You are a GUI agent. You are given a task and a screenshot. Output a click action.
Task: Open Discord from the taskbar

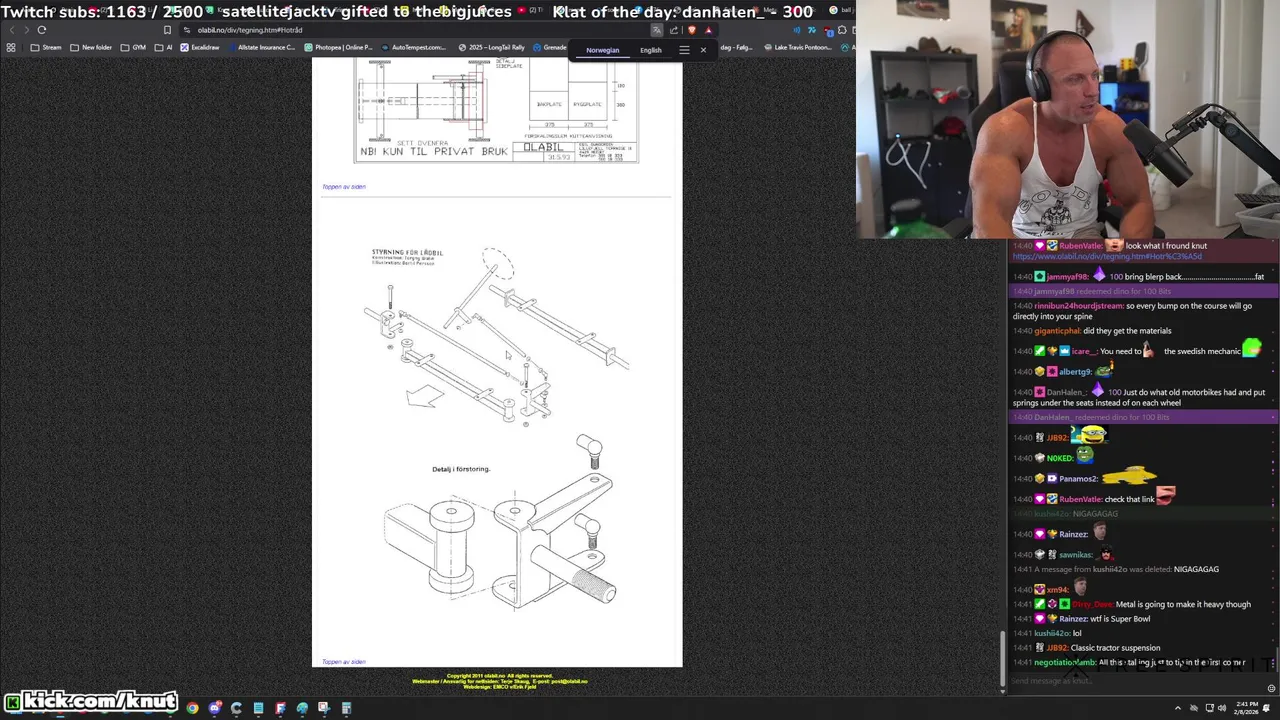pos(215,708)
